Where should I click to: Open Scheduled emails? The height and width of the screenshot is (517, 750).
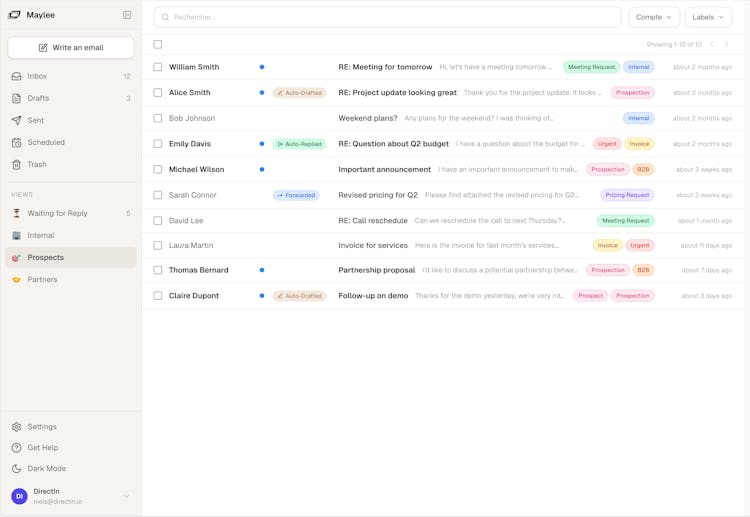[46, 142]
